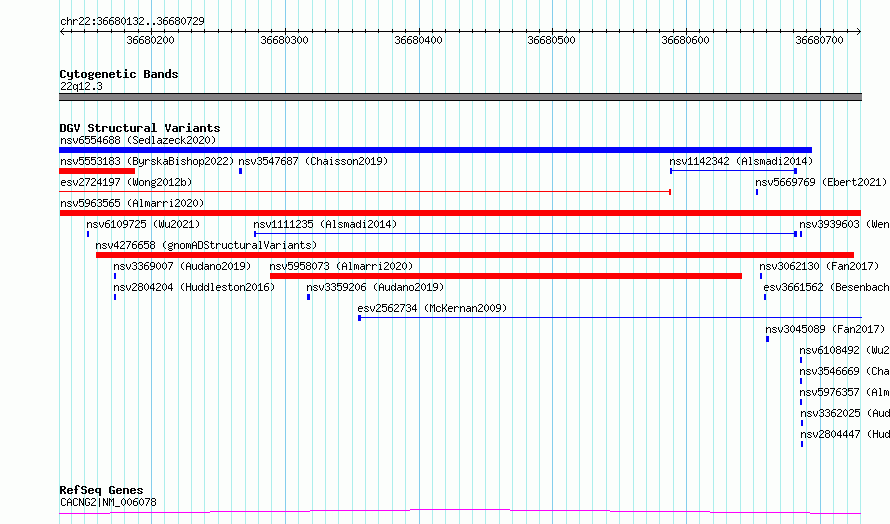Select the blue nsv6554688 variant bar
Screen dimensions: 890x524
pyautogui.click(x=435, y=150)
